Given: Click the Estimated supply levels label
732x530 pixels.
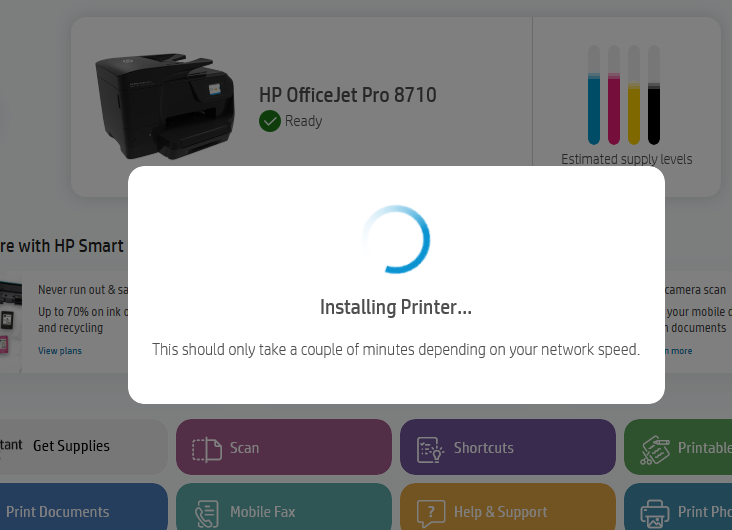Looking at the screenshot, I should (626, 159).
